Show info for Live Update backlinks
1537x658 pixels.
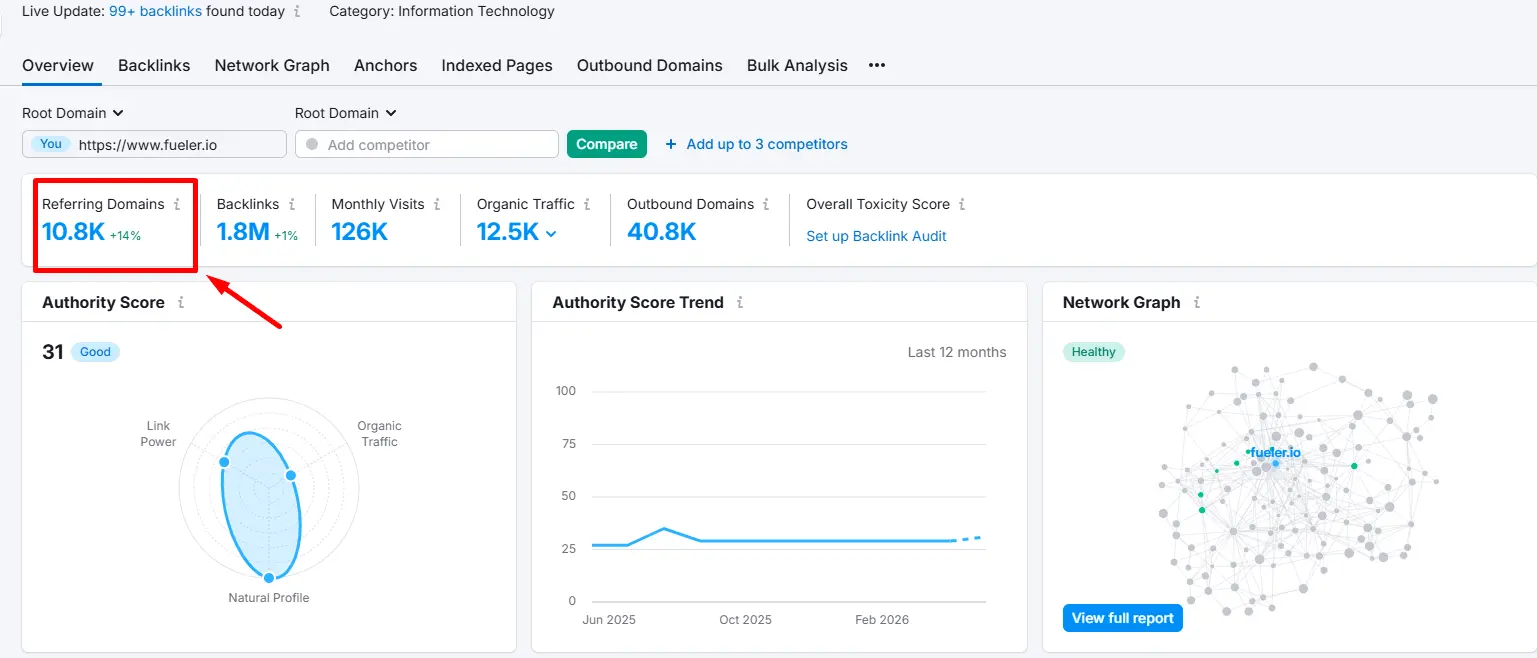pyautogui.click(x=297, y=12)
